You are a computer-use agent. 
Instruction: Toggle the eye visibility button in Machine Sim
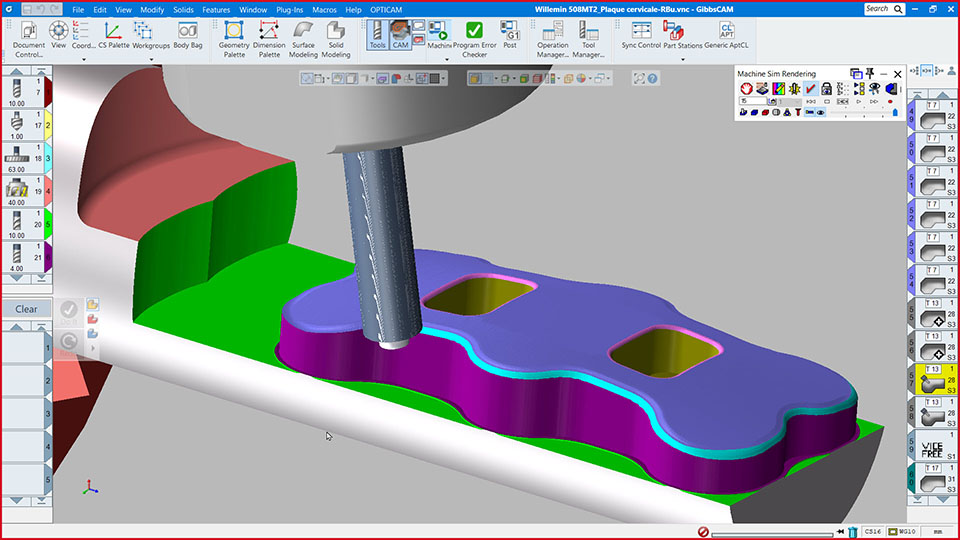click(820, 113)
